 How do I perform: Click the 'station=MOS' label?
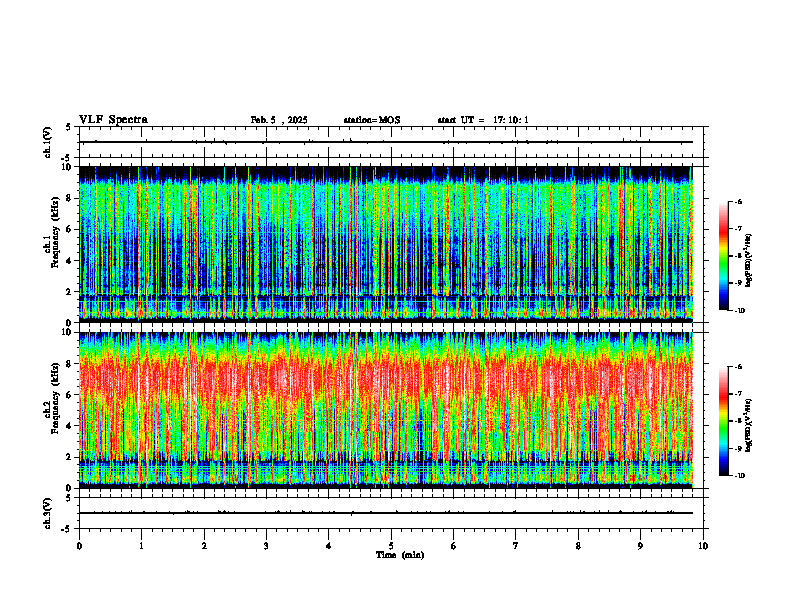pos(372,120)
